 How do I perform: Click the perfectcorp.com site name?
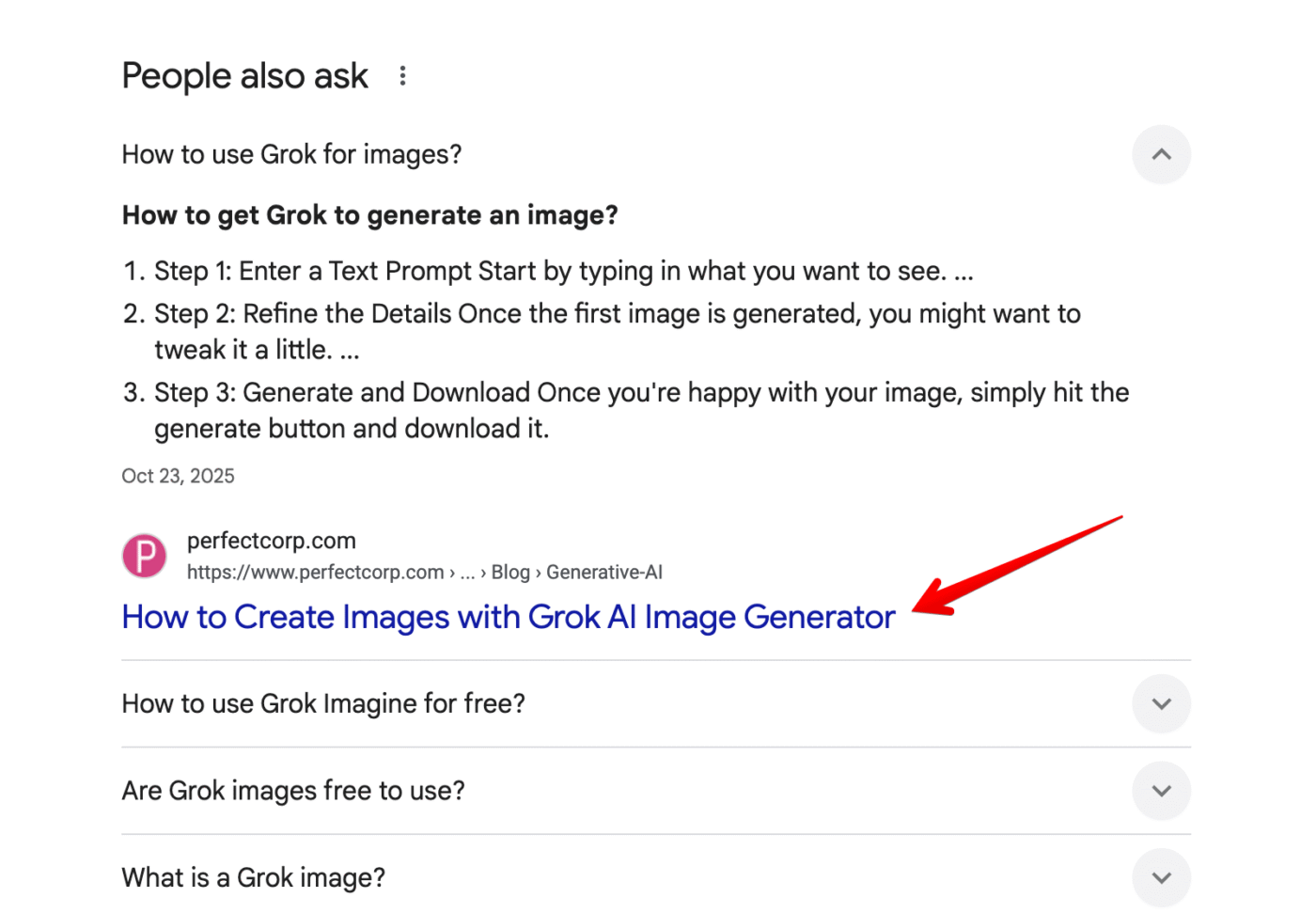[x=271, y=541]
